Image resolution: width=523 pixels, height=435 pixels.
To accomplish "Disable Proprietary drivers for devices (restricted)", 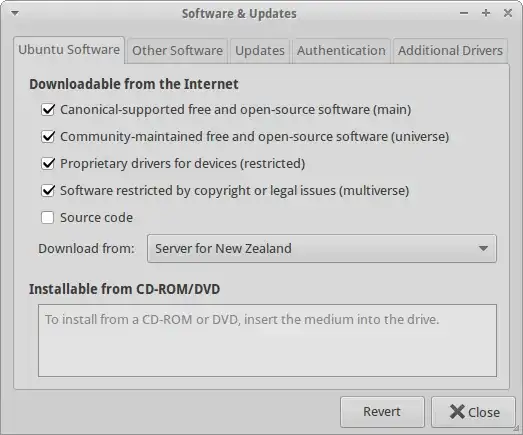I will 48,163.
